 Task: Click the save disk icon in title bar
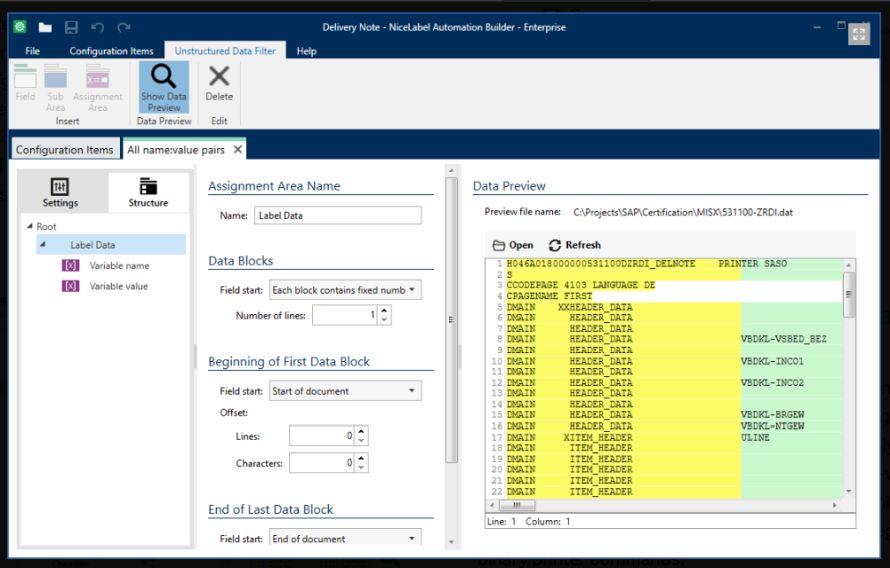click(x=71, y=27)
